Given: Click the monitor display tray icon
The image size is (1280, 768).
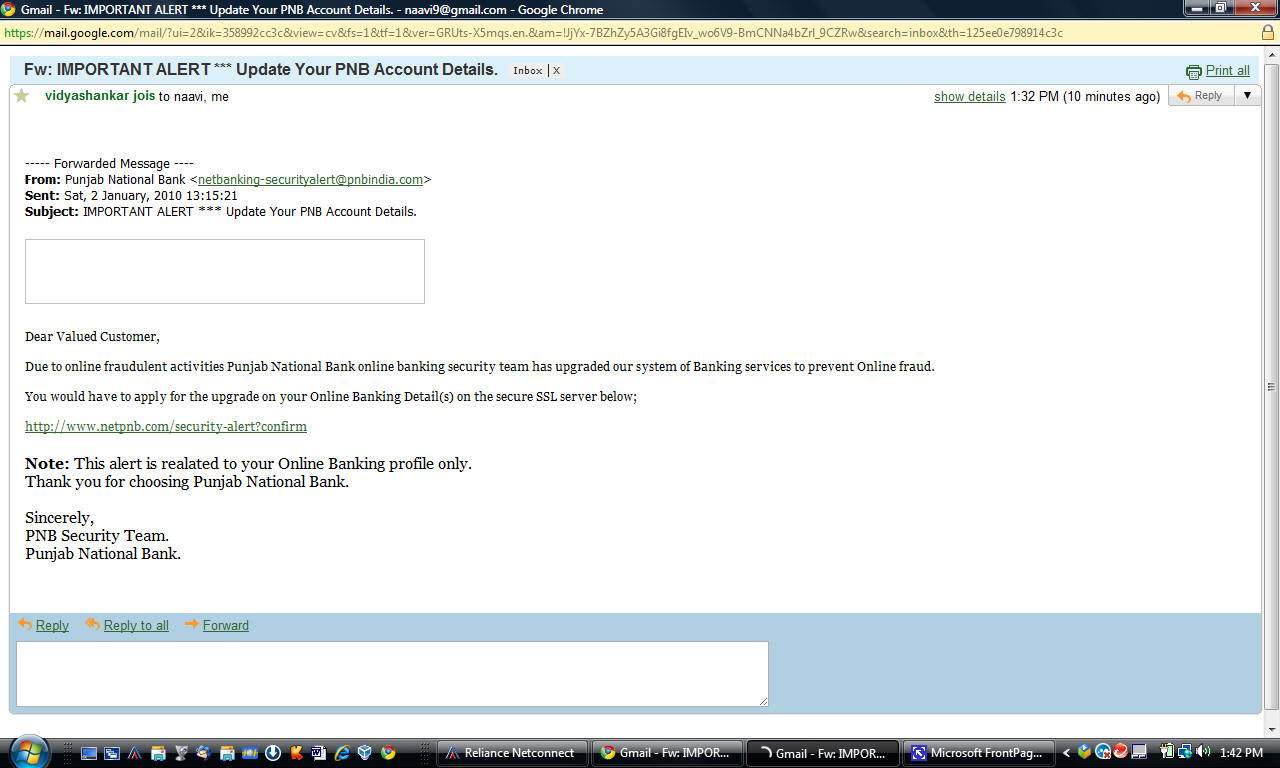Looking at the screenshot, I should click(1139, 751).
